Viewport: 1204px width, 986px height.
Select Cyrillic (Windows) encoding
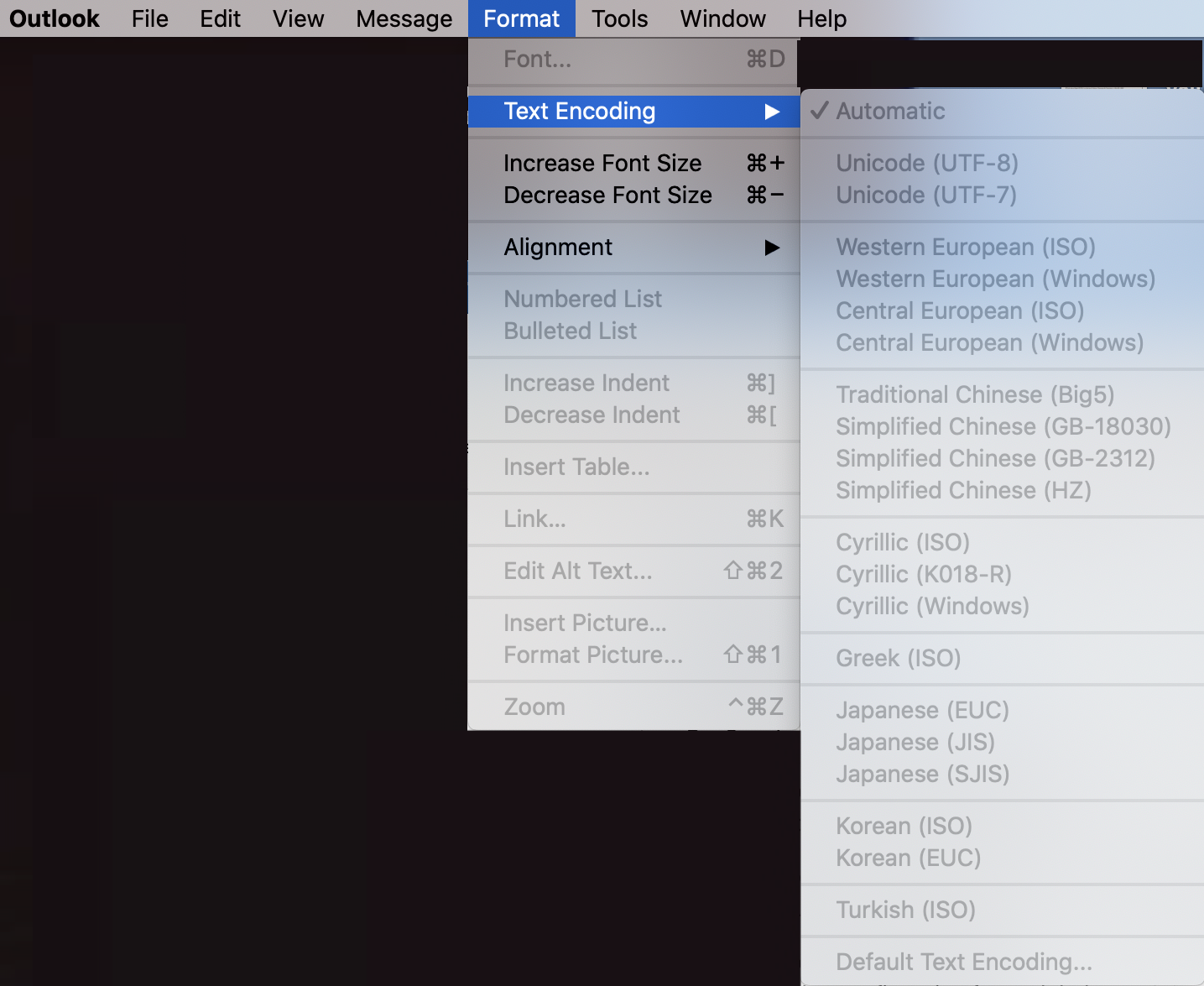[932, 606]
